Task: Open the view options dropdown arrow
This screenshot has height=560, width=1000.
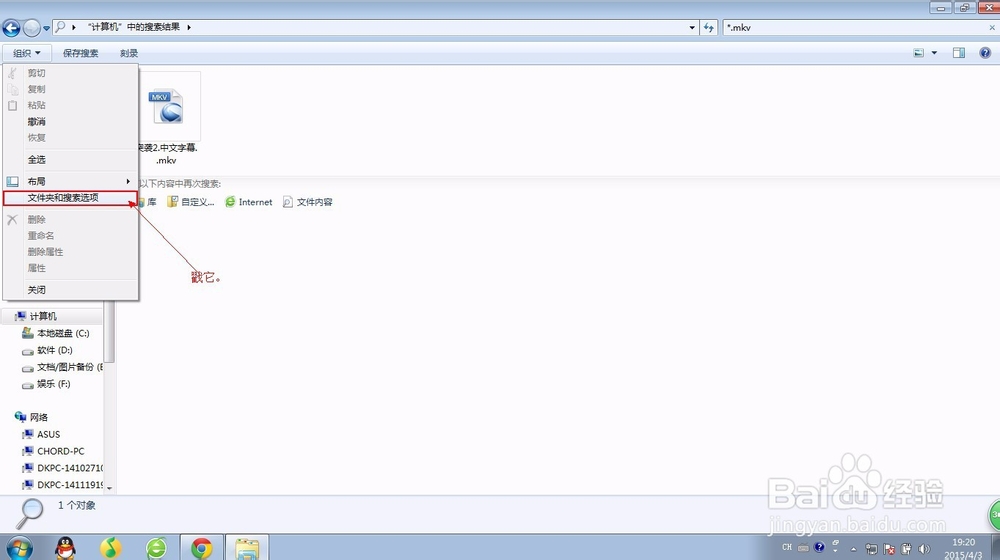Action: (934, 53)
